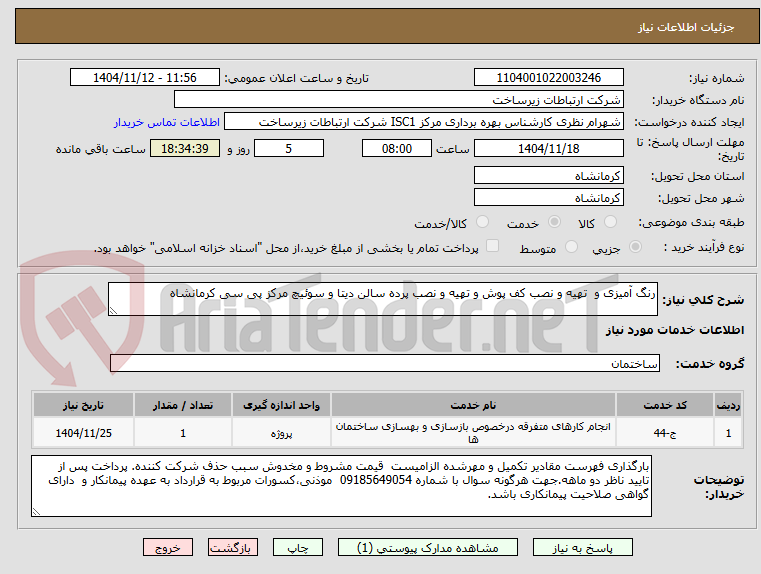Click the deadline date field 1404/11/18
Screen dimensions: 761x574
coord(548,148)
